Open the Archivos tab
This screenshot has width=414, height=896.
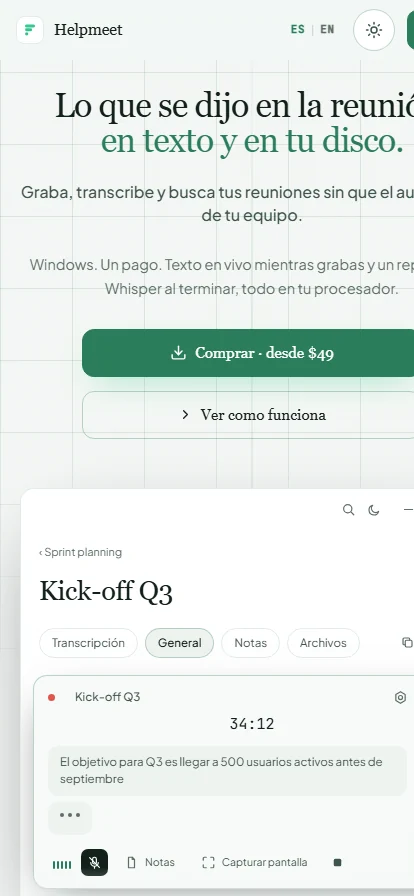[323, 643]
